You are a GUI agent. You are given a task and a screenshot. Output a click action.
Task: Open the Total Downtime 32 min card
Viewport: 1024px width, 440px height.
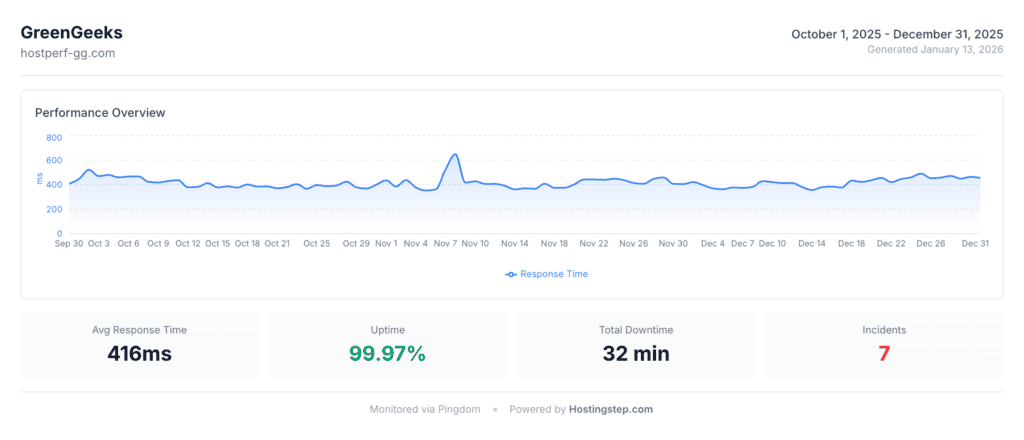(x=635, y=345)
